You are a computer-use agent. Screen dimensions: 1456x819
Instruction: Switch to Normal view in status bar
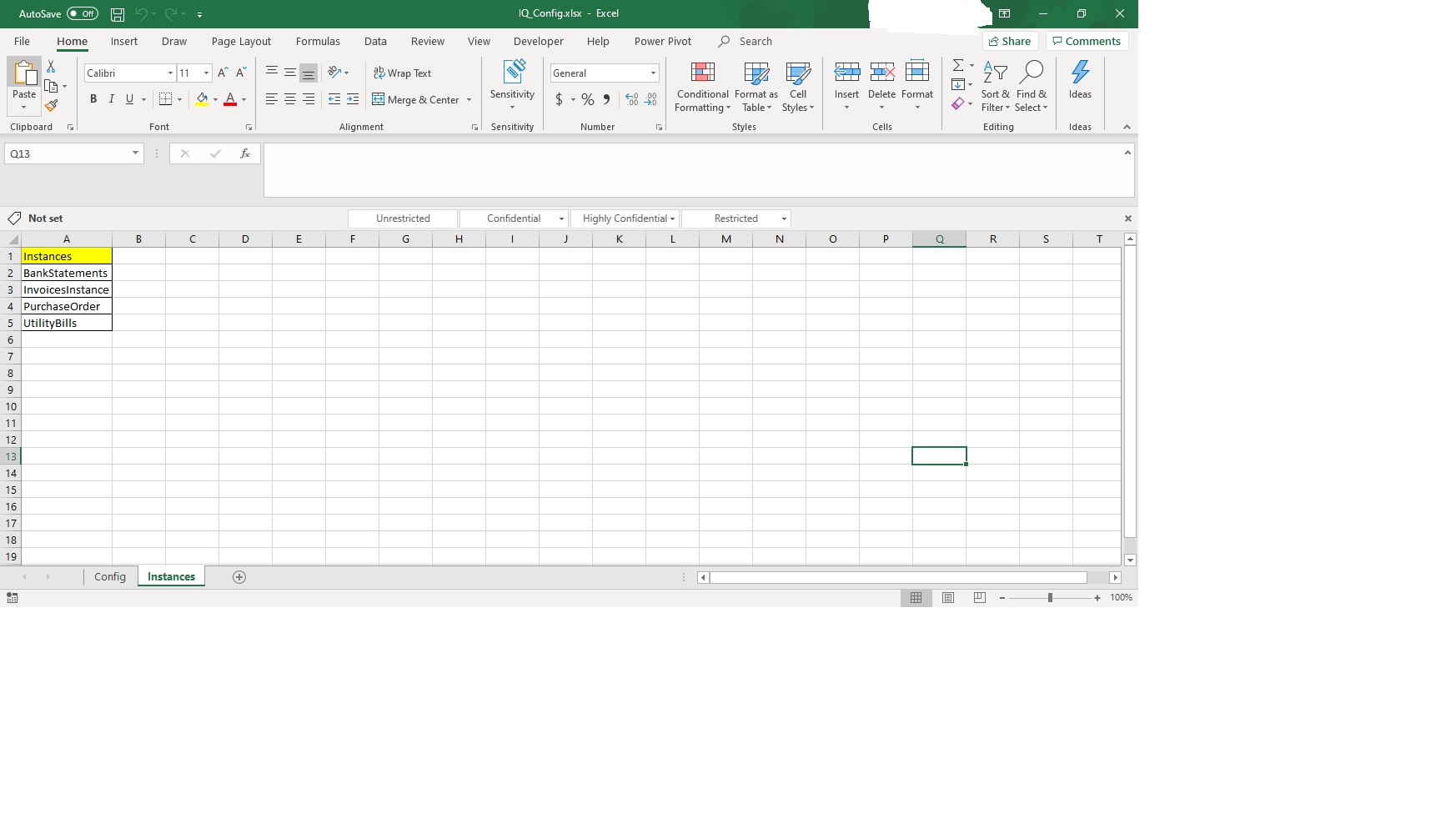pyautogui.click(x=916, y=598)
